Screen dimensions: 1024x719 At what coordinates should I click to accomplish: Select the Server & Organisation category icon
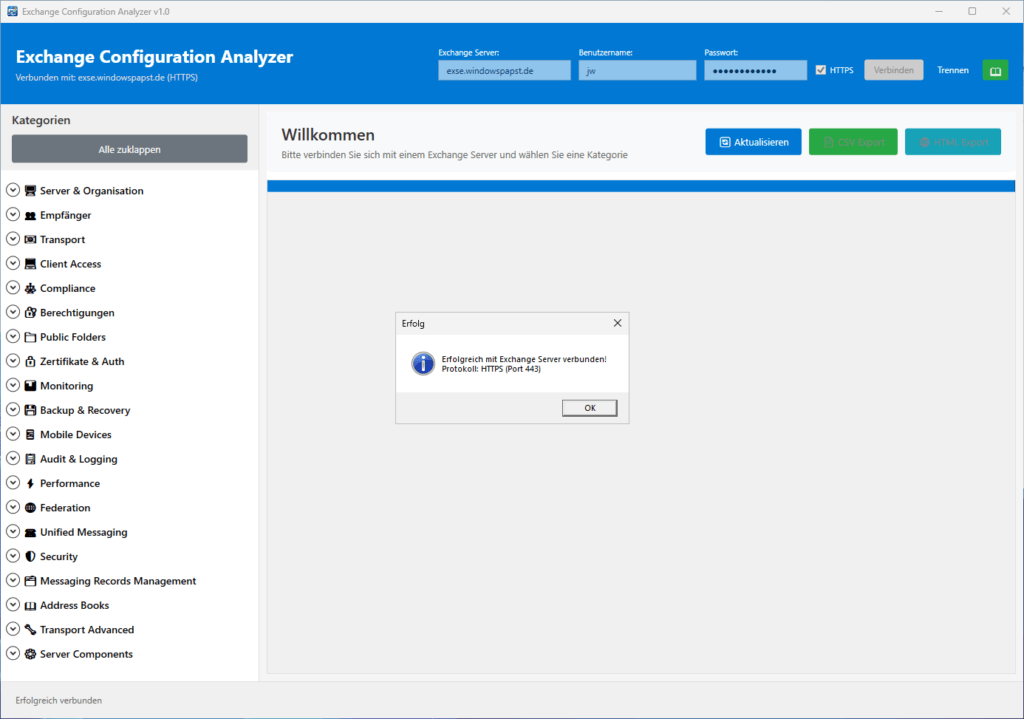[x=28, y=190]
